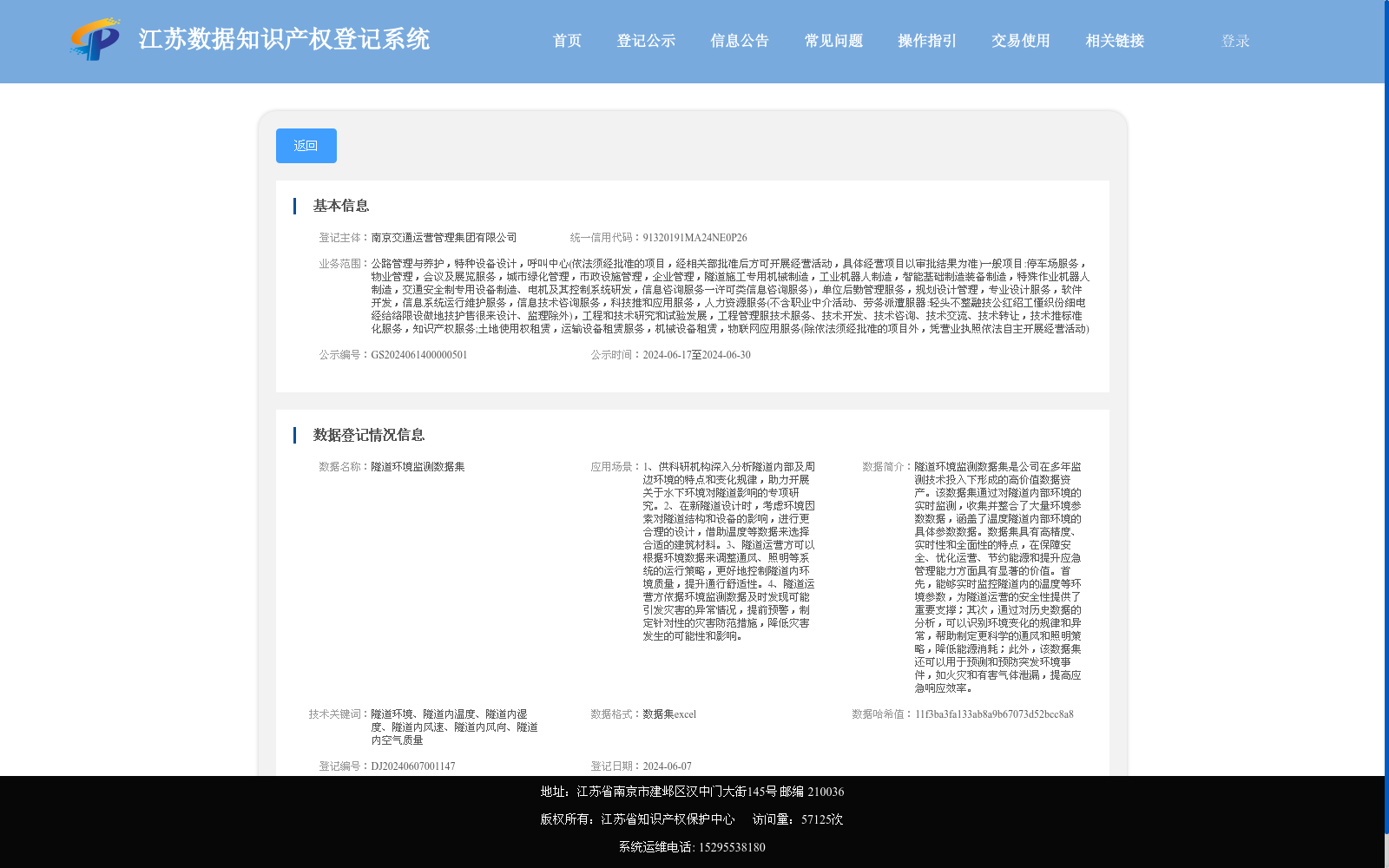Select the 基本信息 section heading

[x=341, y=206]
